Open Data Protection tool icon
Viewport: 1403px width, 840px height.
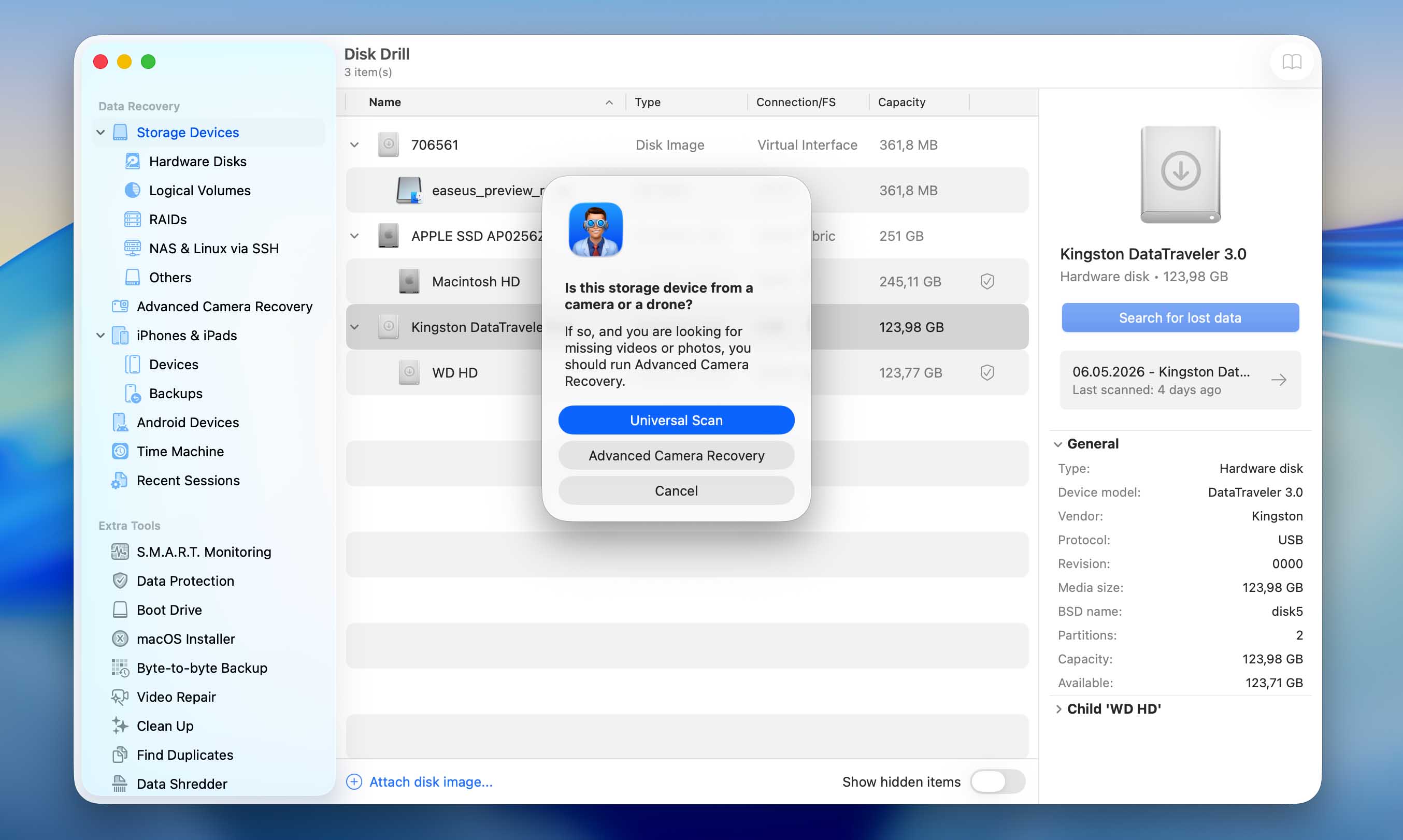coord(120,581)
